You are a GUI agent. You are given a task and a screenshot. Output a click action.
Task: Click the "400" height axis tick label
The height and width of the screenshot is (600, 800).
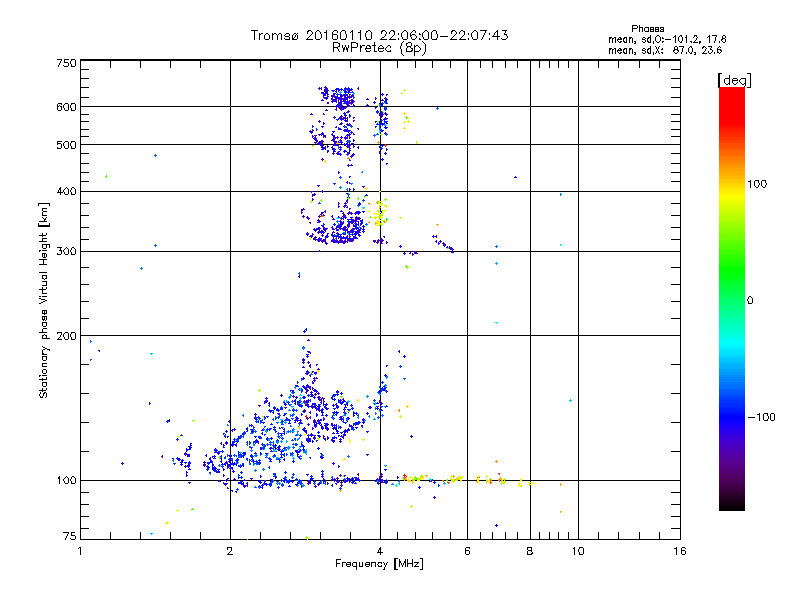66,192
